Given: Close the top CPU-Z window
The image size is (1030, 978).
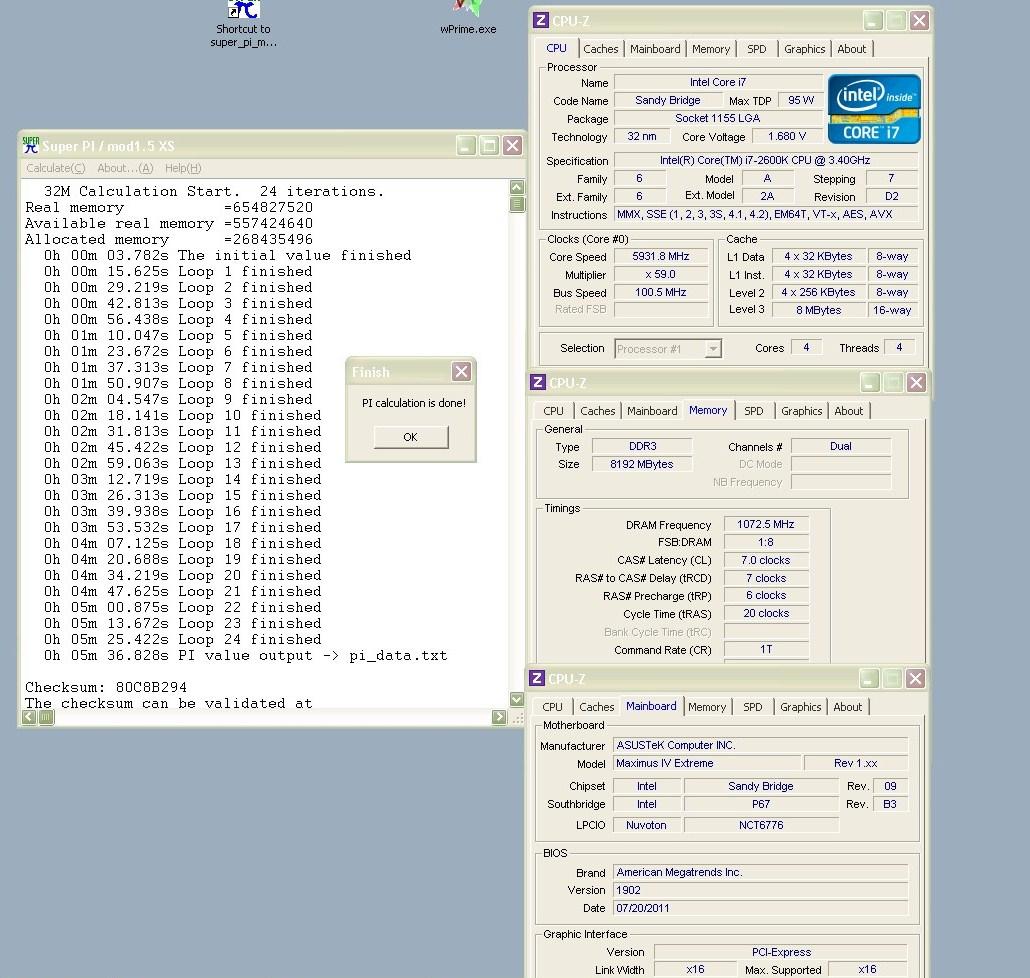Looking at the screenshot, I should [919, 20].
